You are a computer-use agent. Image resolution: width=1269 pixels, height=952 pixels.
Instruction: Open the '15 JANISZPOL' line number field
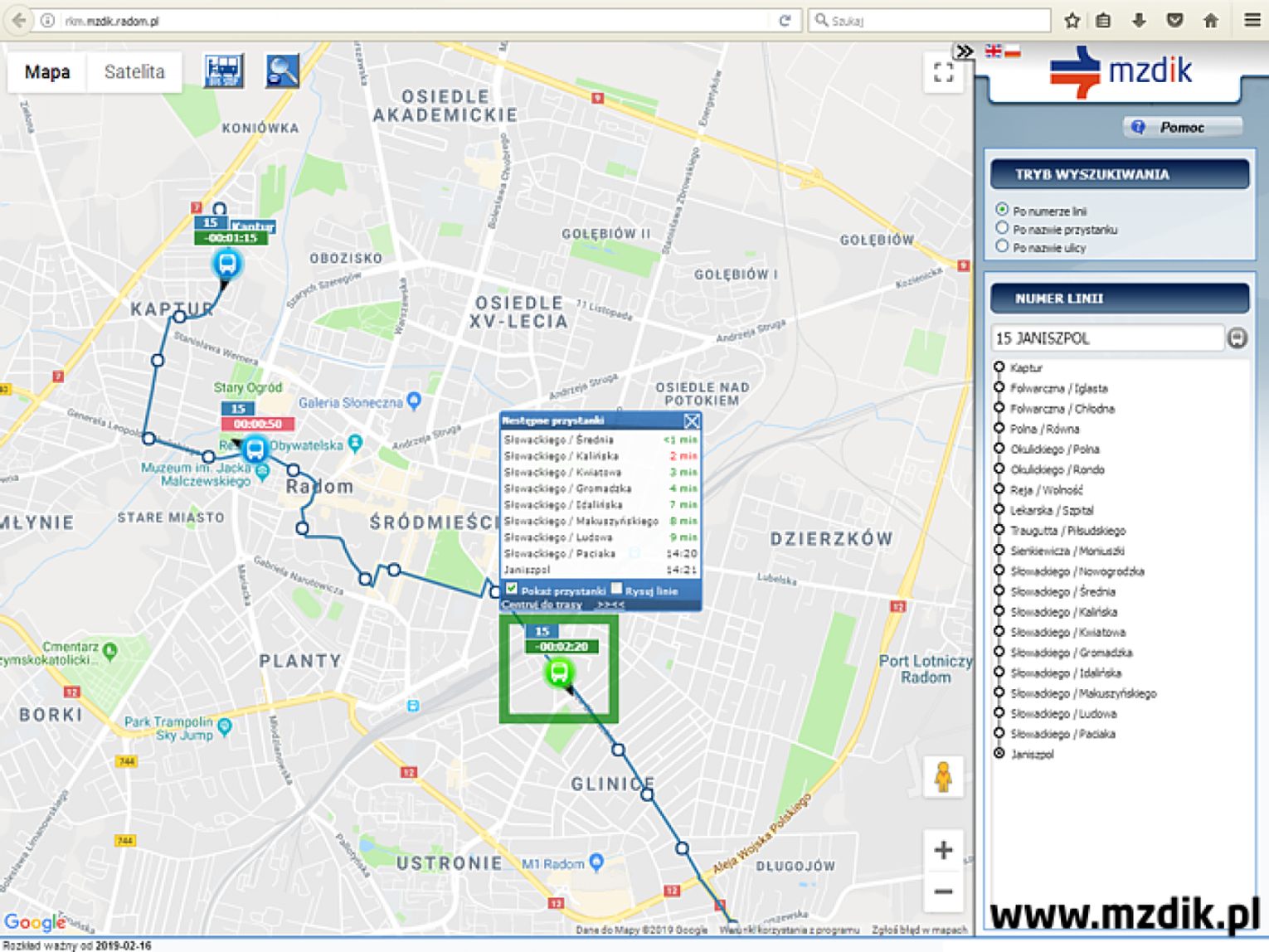click(1106, 338)
